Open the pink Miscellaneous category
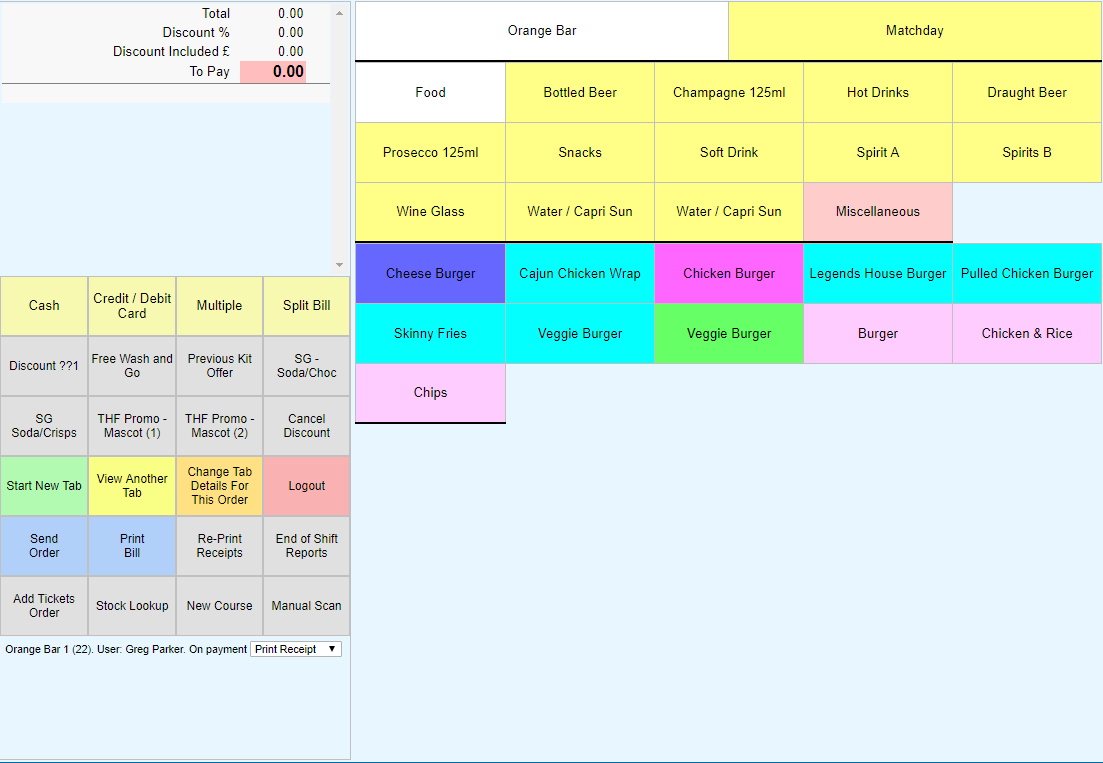This screenshot has height=763, width=1103. coord(878,212)
